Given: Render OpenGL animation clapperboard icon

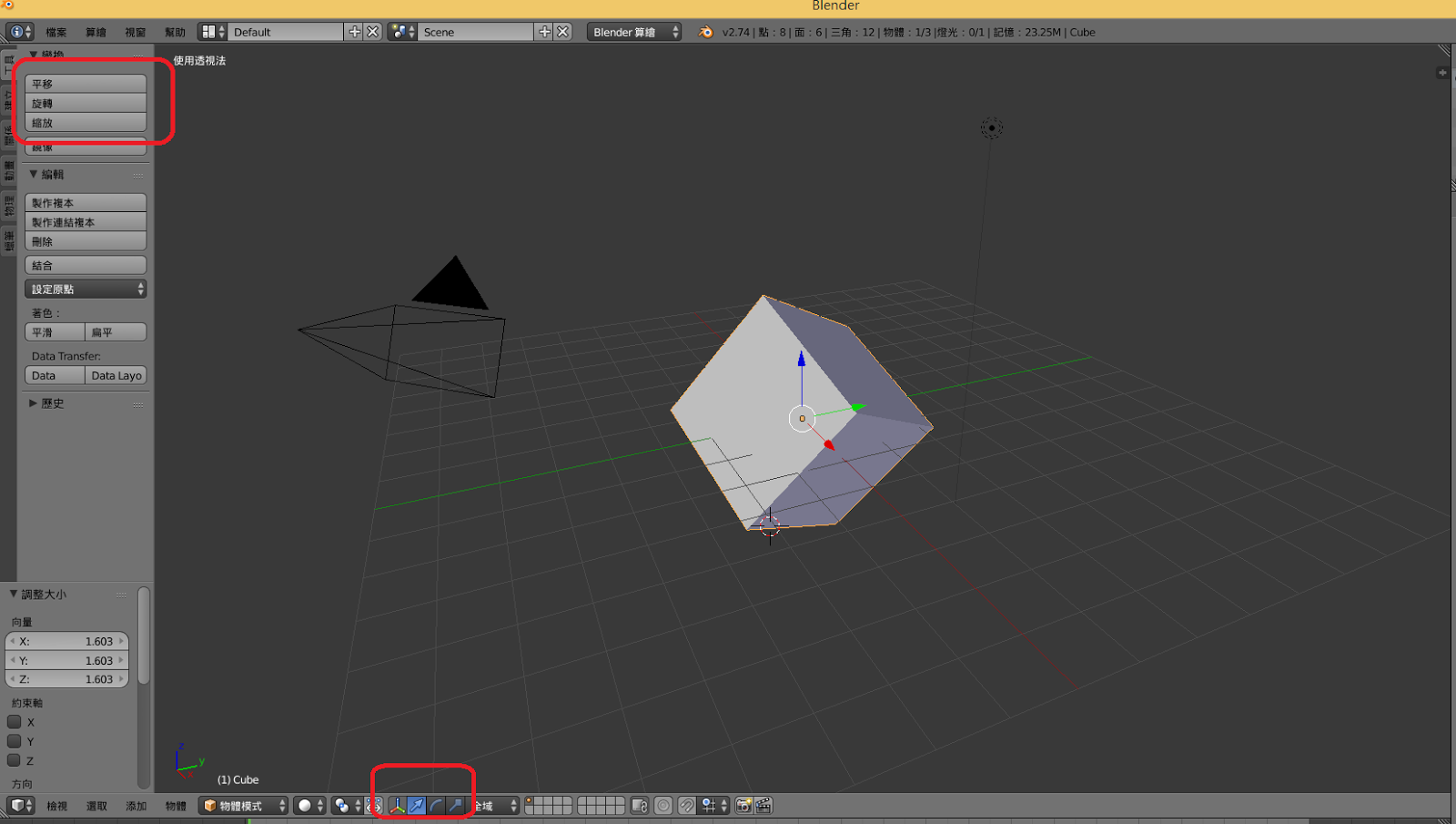Looking at the screenshot, I should [763, 806].
